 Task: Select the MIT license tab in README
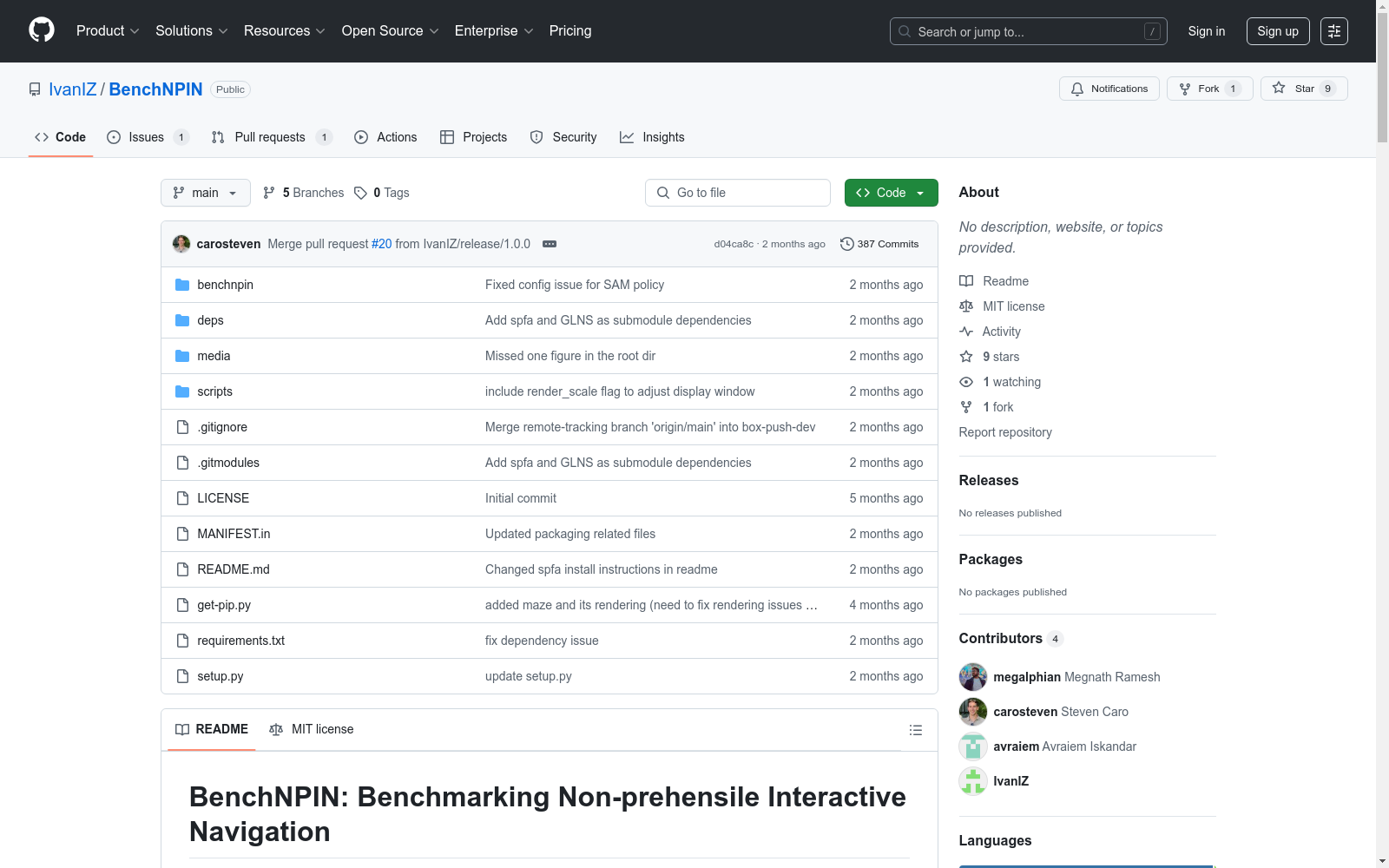pos(312,729)
